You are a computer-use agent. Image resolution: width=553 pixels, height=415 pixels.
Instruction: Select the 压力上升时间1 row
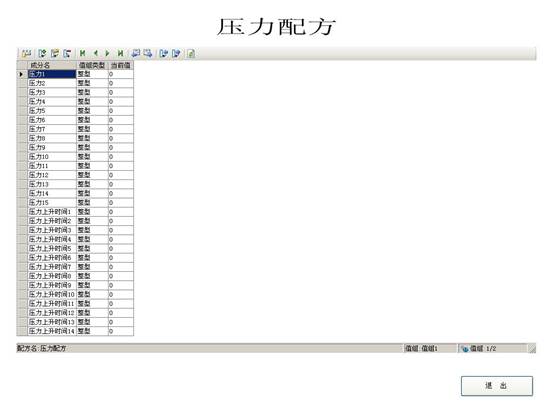tap(75, 212)
